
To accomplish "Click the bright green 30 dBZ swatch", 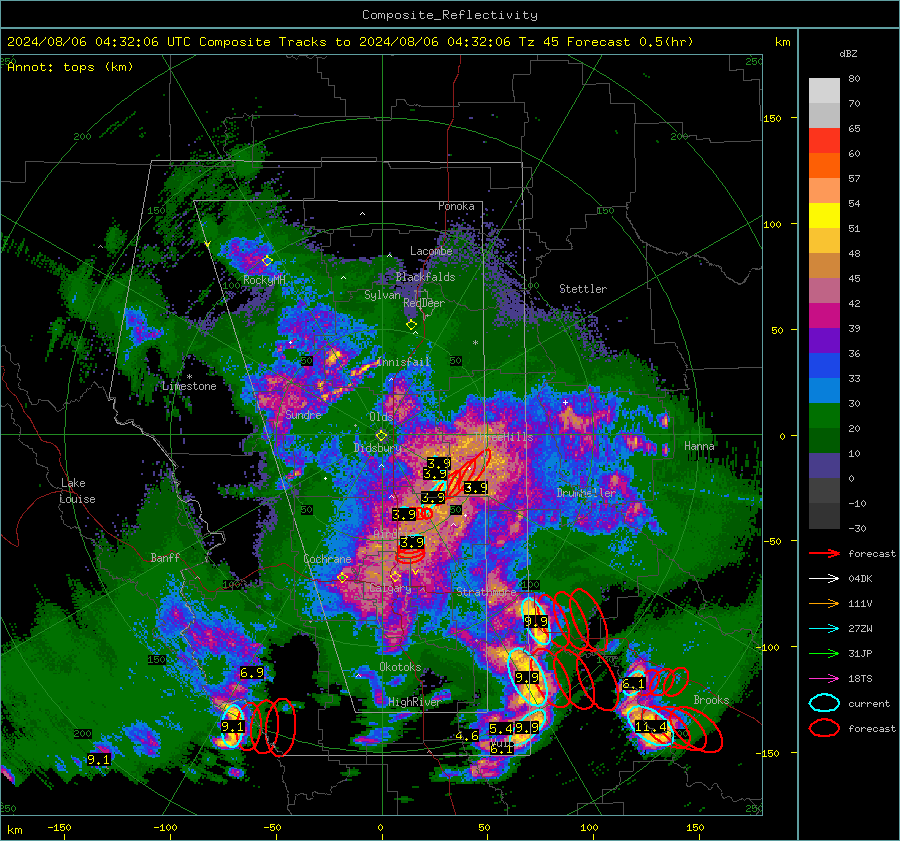I will pyautogui.click(x=824, y=416).
